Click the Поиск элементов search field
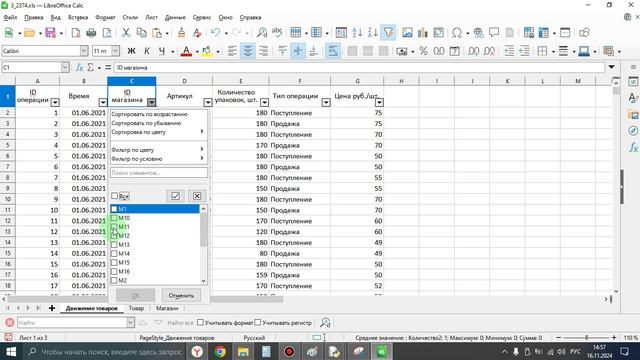Screen dimensions: 640x360 (159, 173)
